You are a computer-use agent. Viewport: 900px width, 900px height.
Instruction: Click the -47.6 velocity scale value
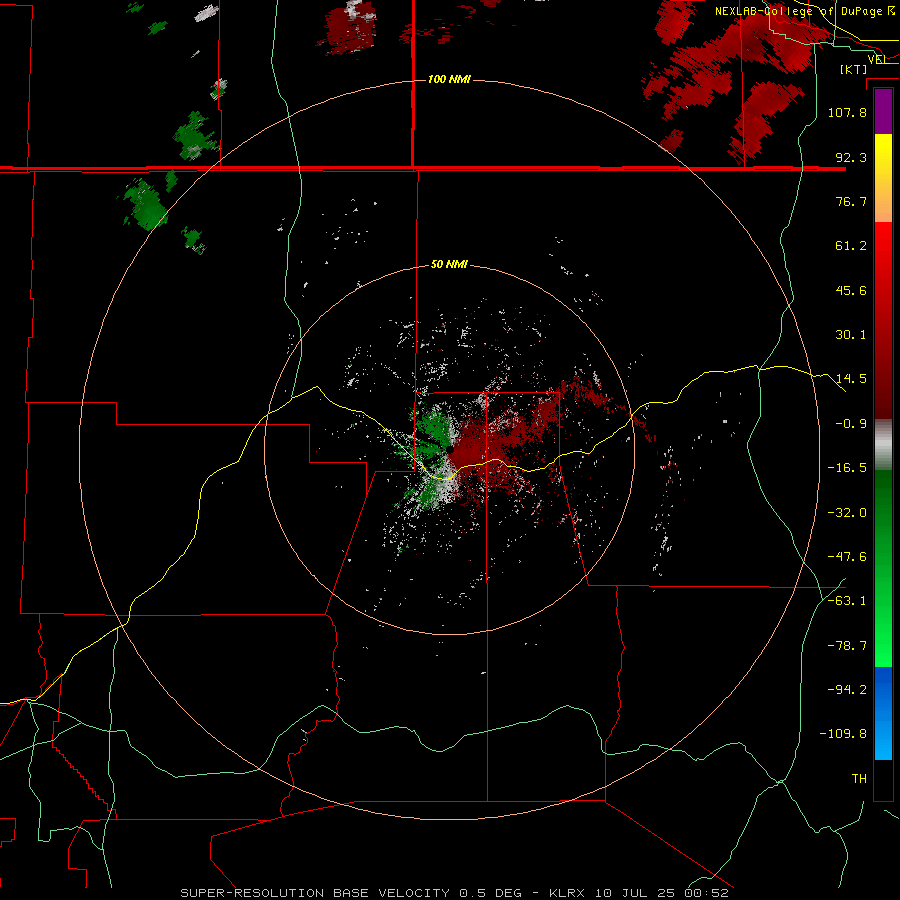coord(847,557)
